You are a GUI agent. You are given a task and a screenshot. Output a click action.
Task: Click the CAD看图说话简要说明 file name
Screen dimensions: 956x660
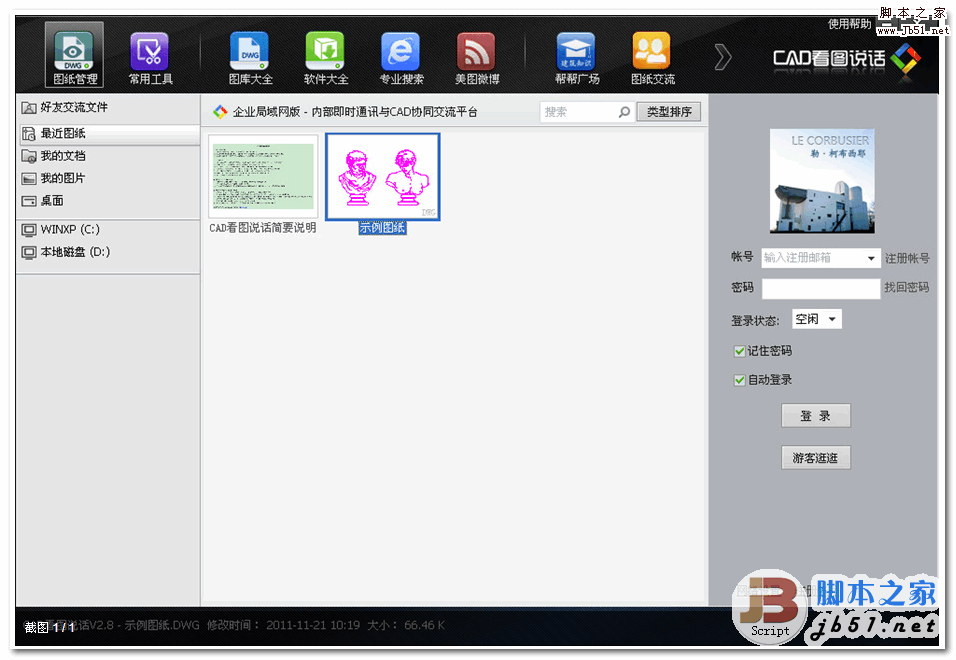click(263, 228)
